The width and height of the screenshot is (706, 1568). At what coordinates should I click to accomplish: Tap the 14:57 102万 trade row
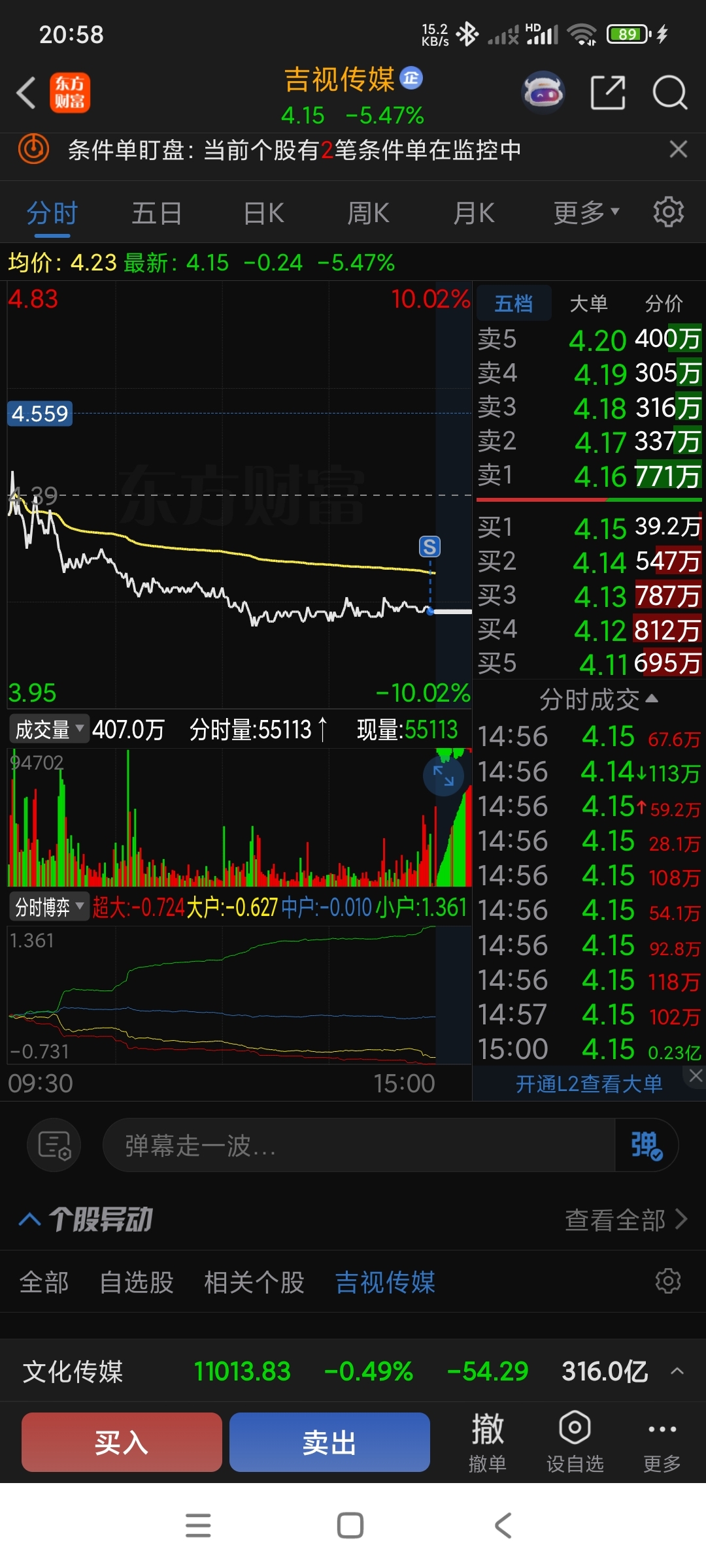pyautogui.click(x=590, y=1015)
